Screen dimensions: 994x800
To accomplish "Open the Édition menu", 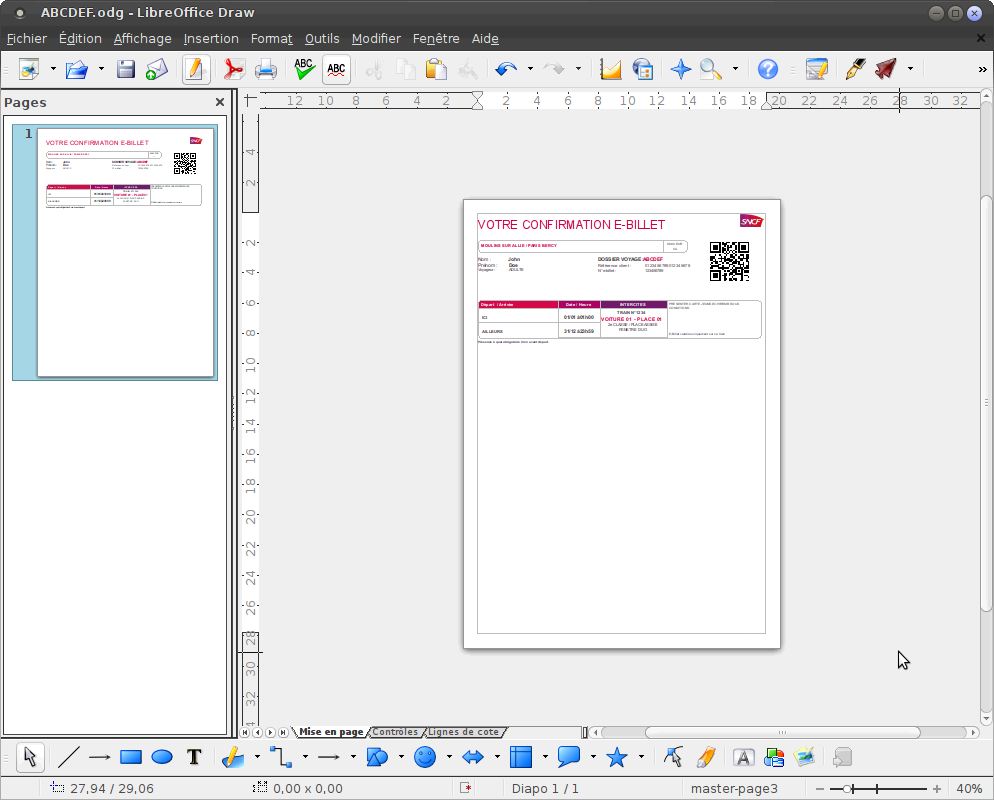I will point(80,39).
